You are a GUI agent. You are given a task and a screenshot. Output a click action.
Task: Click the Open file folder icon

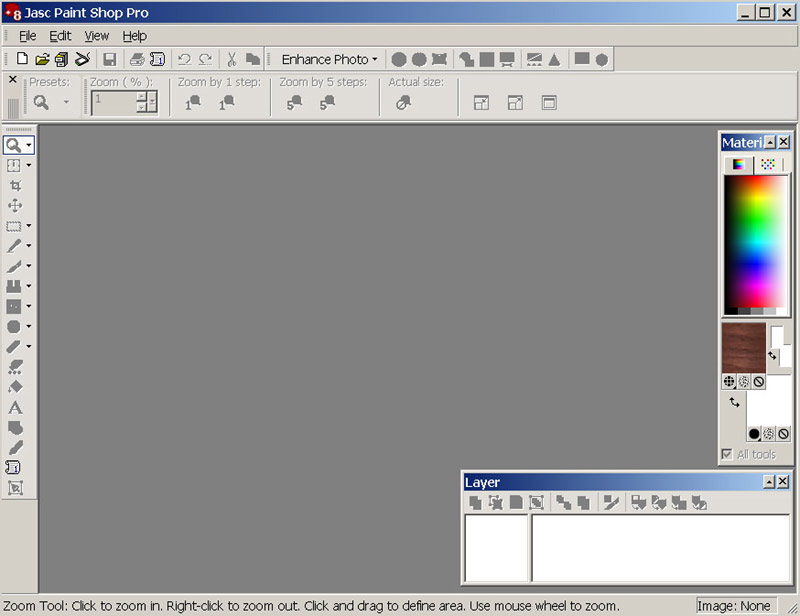[42, 60]
